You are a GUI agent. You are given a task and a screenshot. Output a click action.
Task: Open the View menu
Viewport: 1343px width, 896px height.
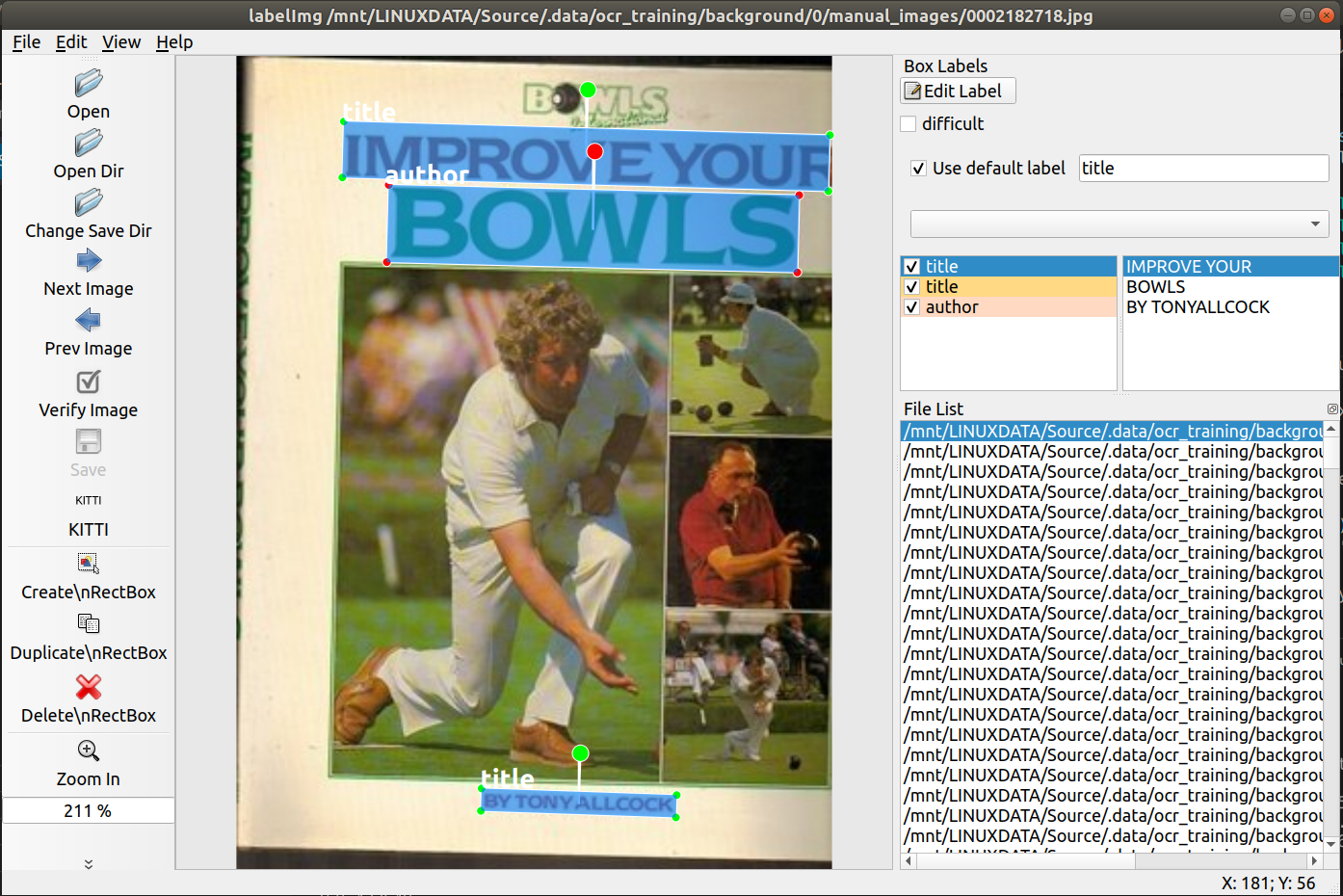coord(121,41)
